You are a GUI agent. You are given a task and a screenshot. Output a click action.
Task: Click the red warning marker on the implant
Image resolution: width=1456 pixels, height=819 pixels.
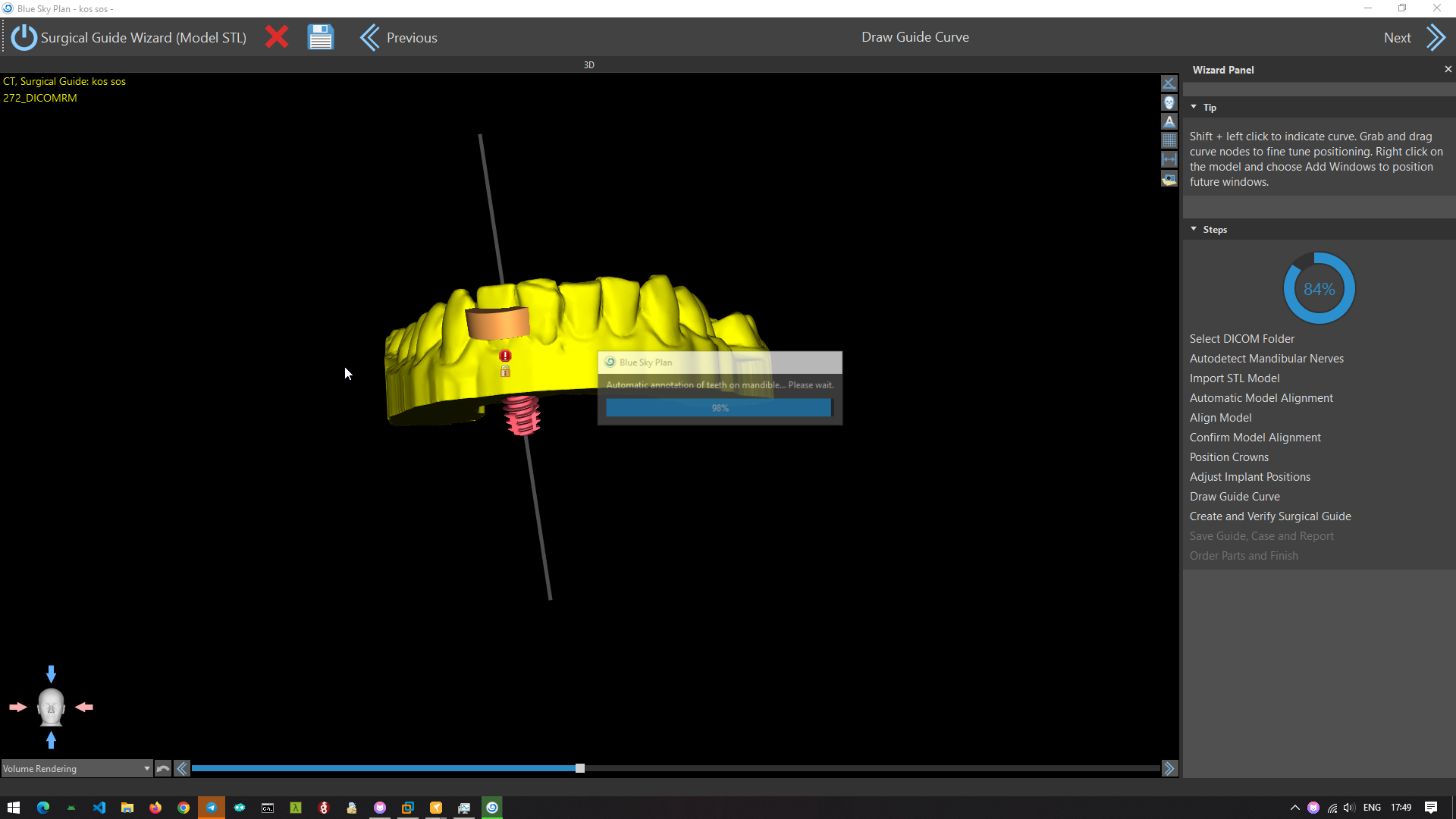point(505,356)
